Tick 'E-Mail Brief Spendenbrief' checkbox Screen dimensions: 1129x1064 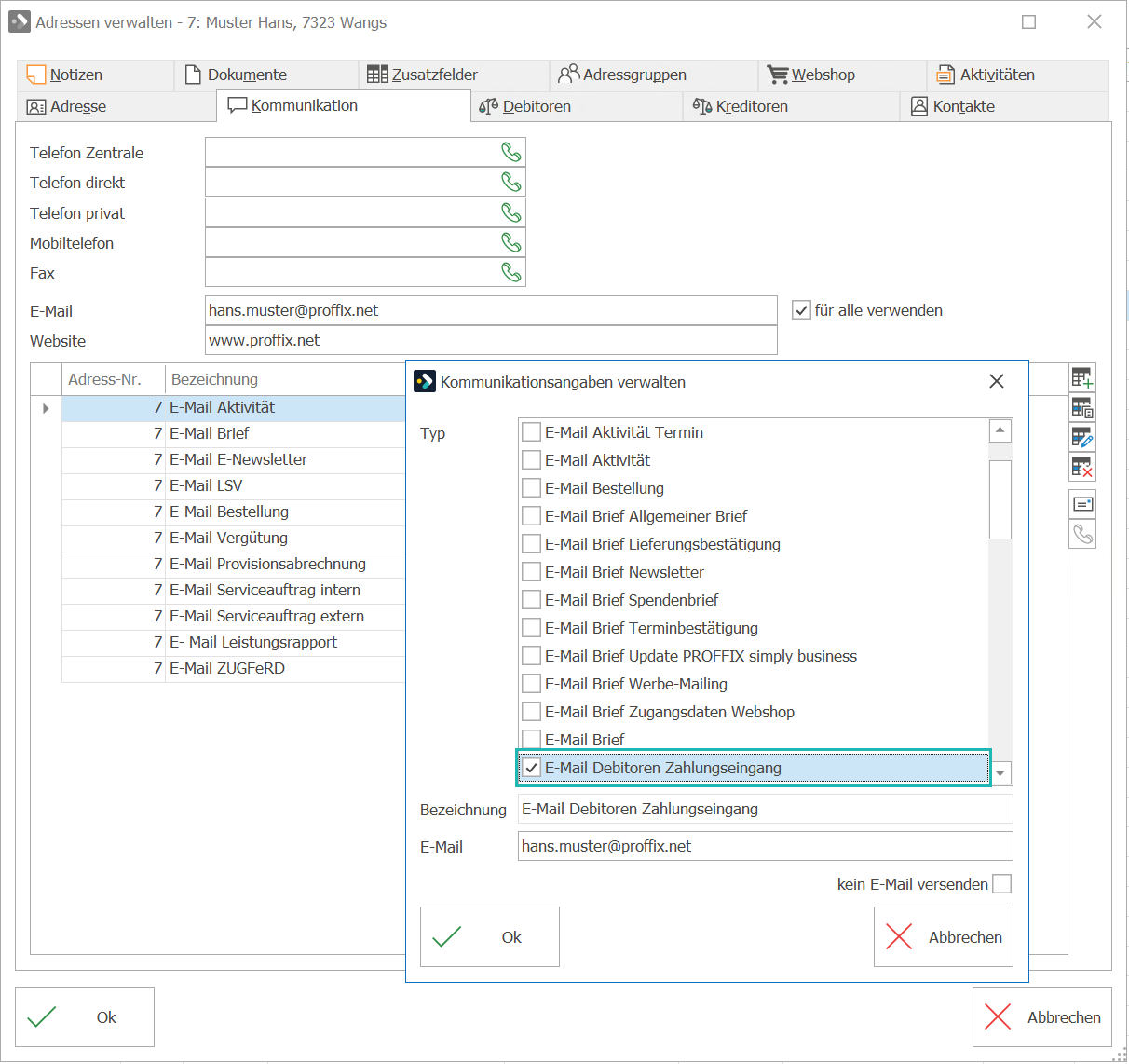click(532, 600)
